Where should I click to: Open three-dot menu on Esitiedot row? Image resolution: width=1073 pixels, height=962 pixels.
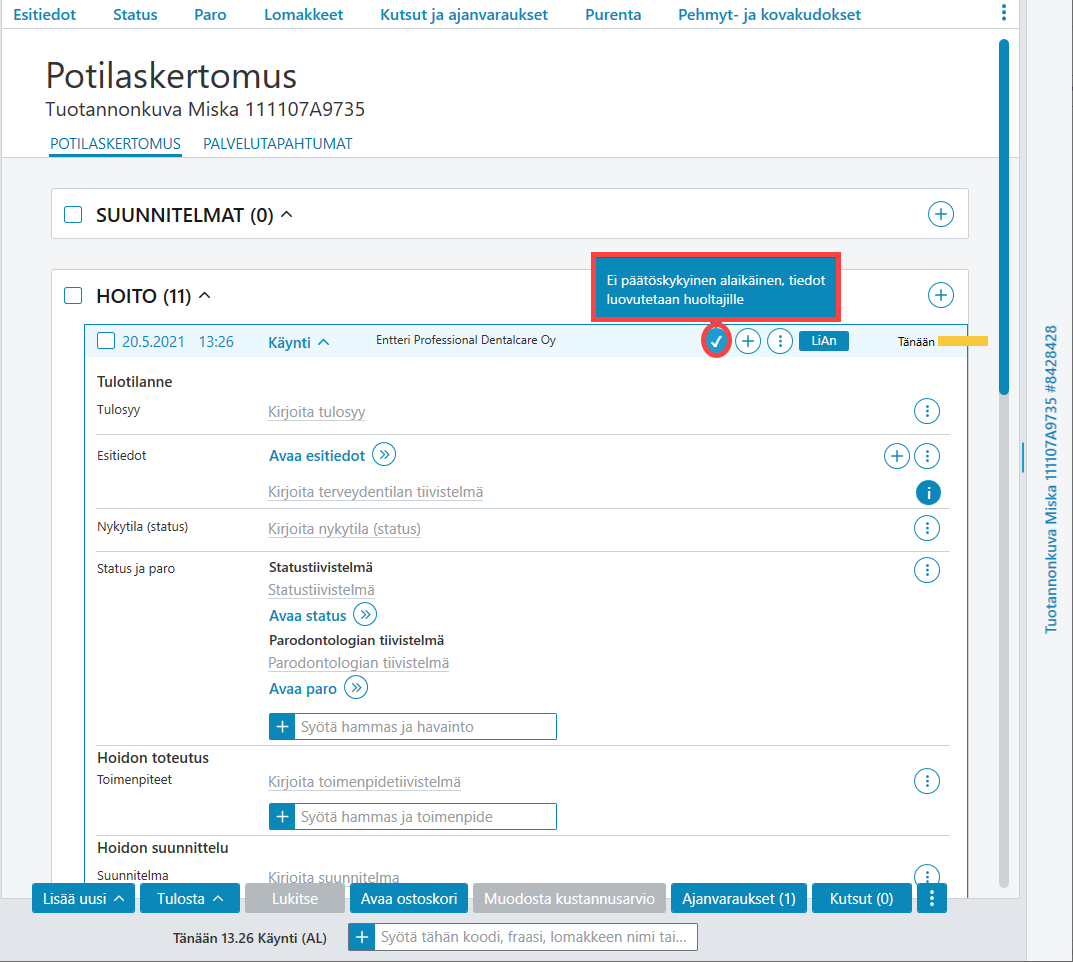(x=927, y=456)
